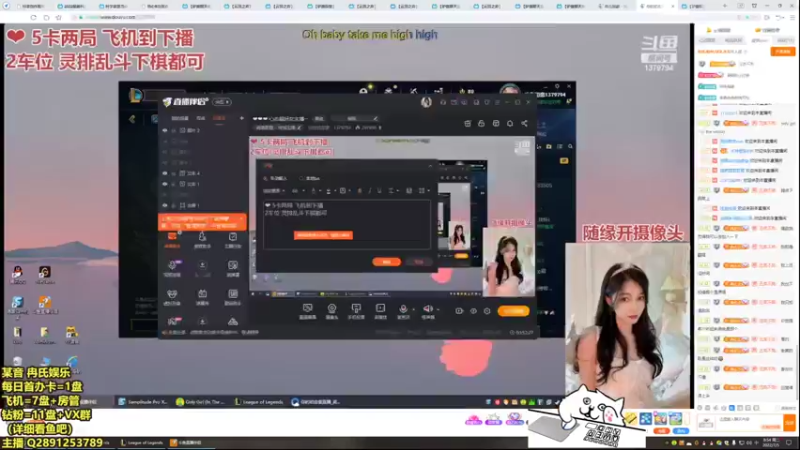Click the record video icon left of preview eye
This screenshot has height=450, width=800.
point(459,311)
